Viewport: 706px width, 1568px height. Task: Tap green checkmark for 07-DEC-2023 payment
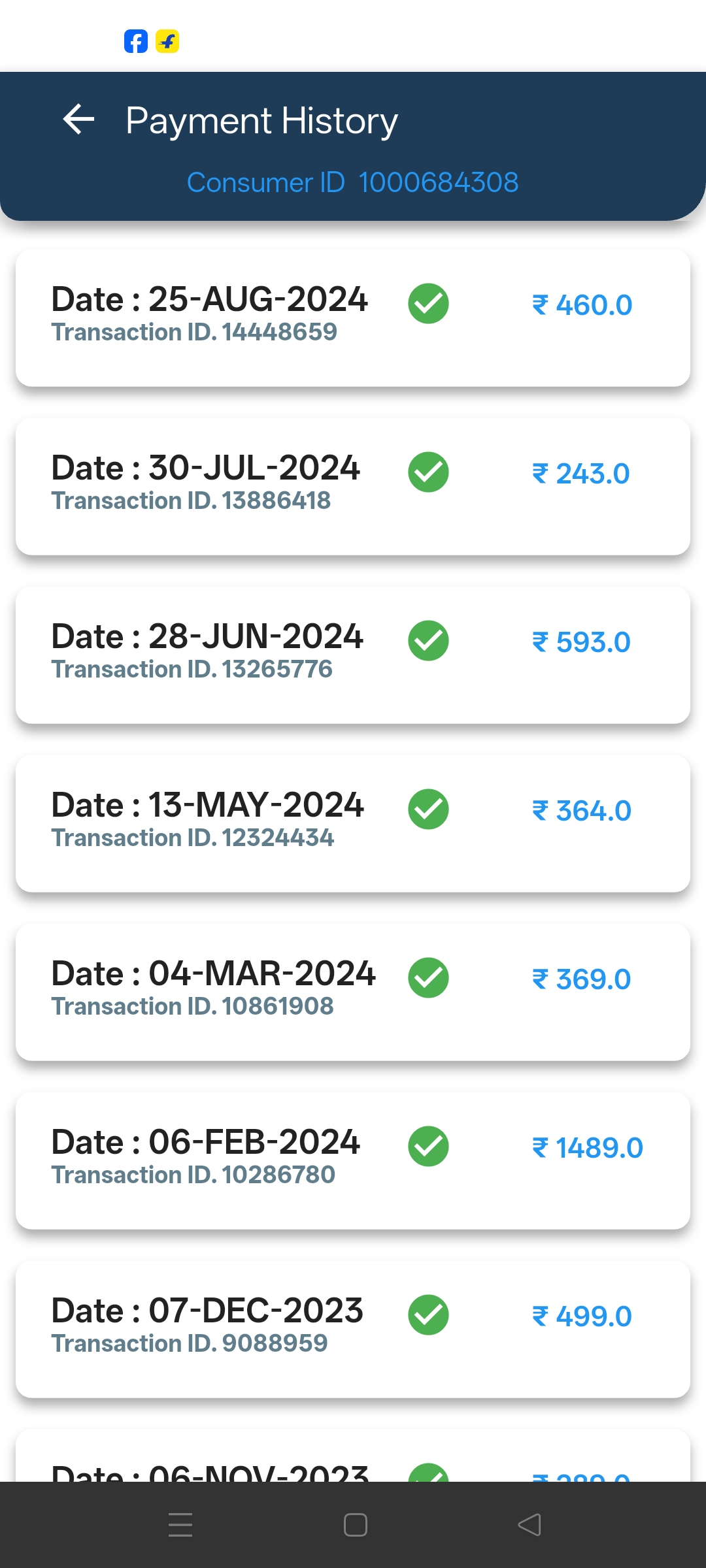pos(428,1315)
